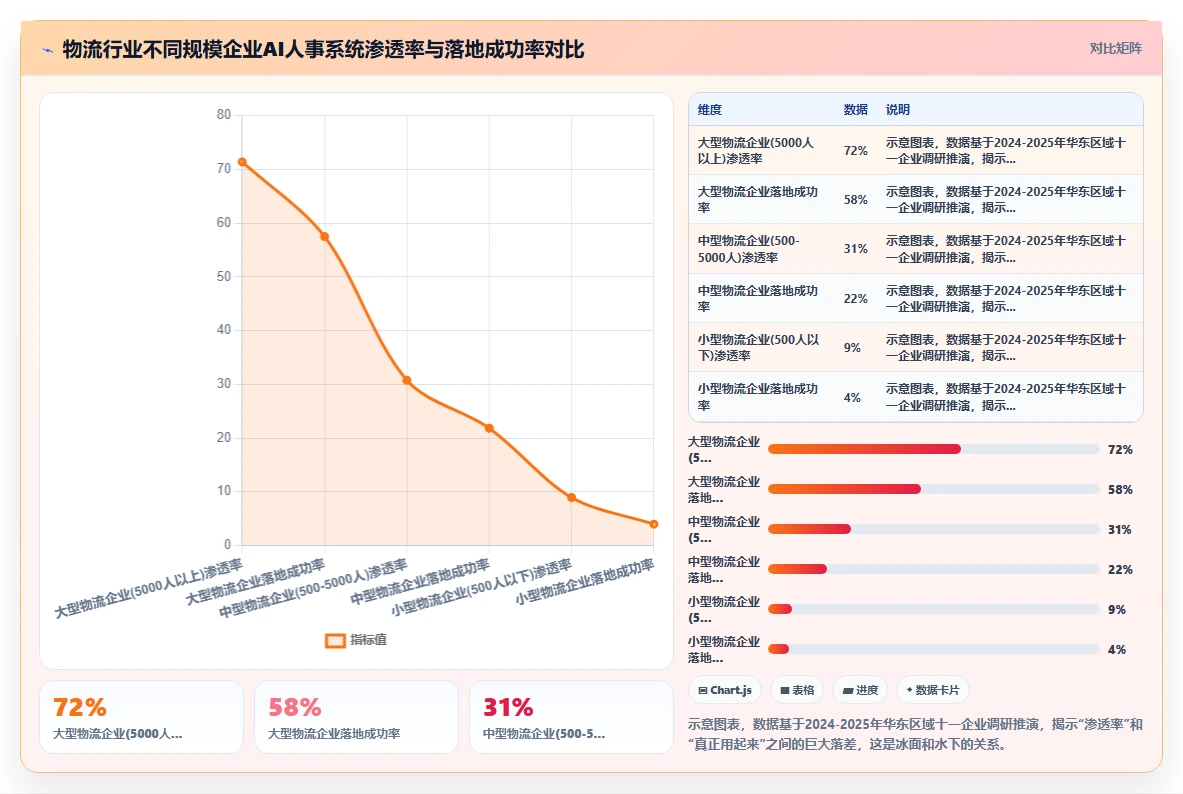Select the 58% data point on chart

(x=324, y=236)
